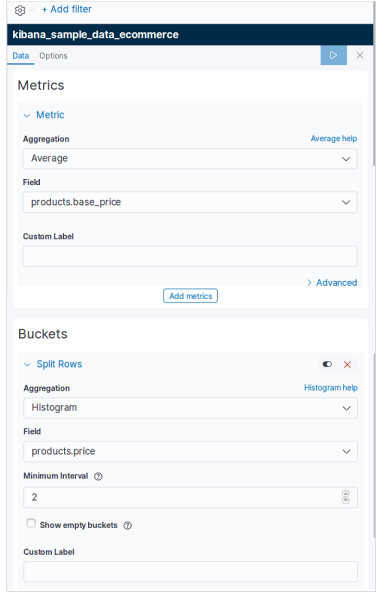
Task: Enable the Show empty buckets checkbox
Action: (31, 523)
